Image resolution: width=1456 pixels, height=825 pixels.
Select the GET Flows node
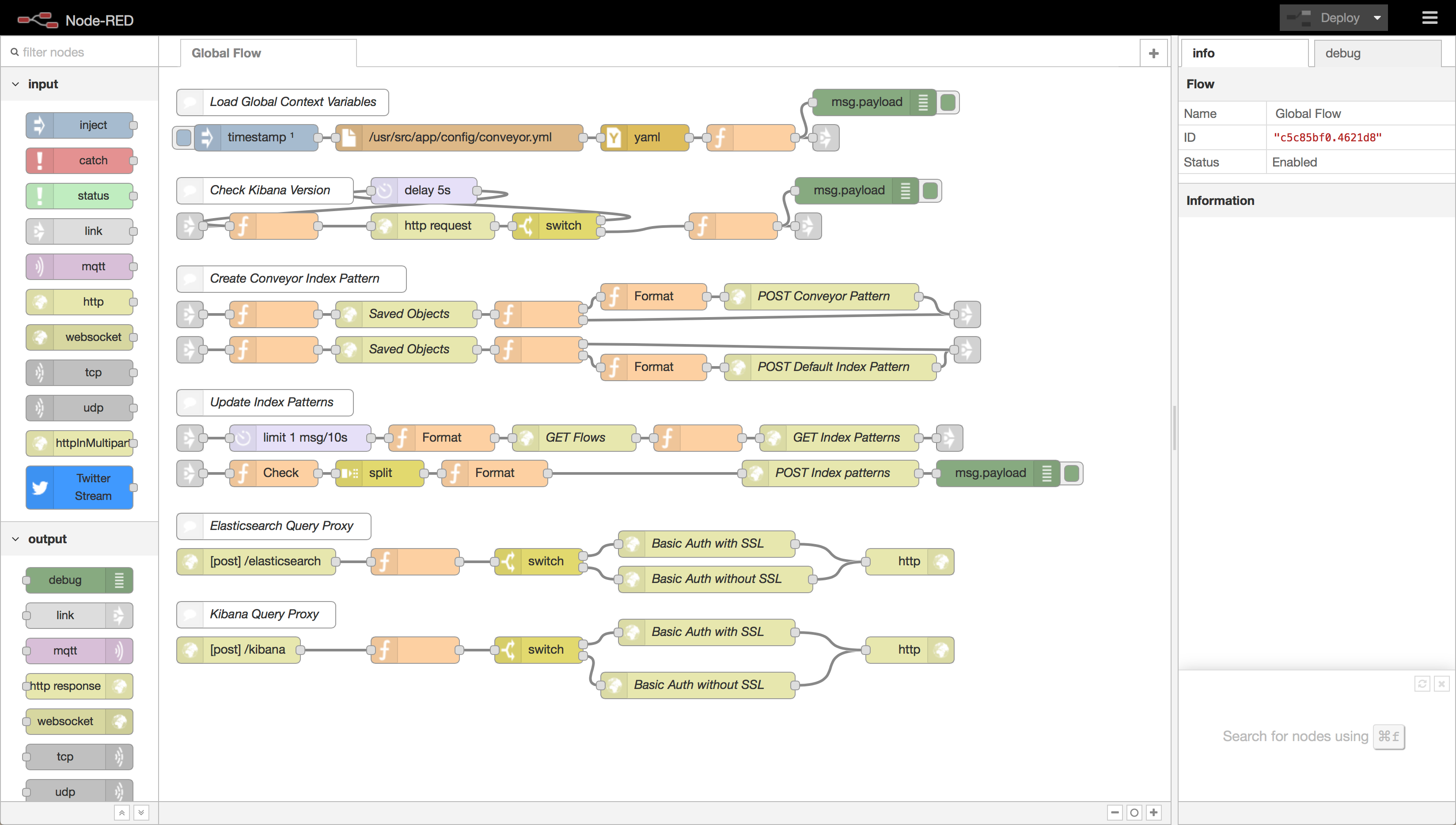coord(574,437)
